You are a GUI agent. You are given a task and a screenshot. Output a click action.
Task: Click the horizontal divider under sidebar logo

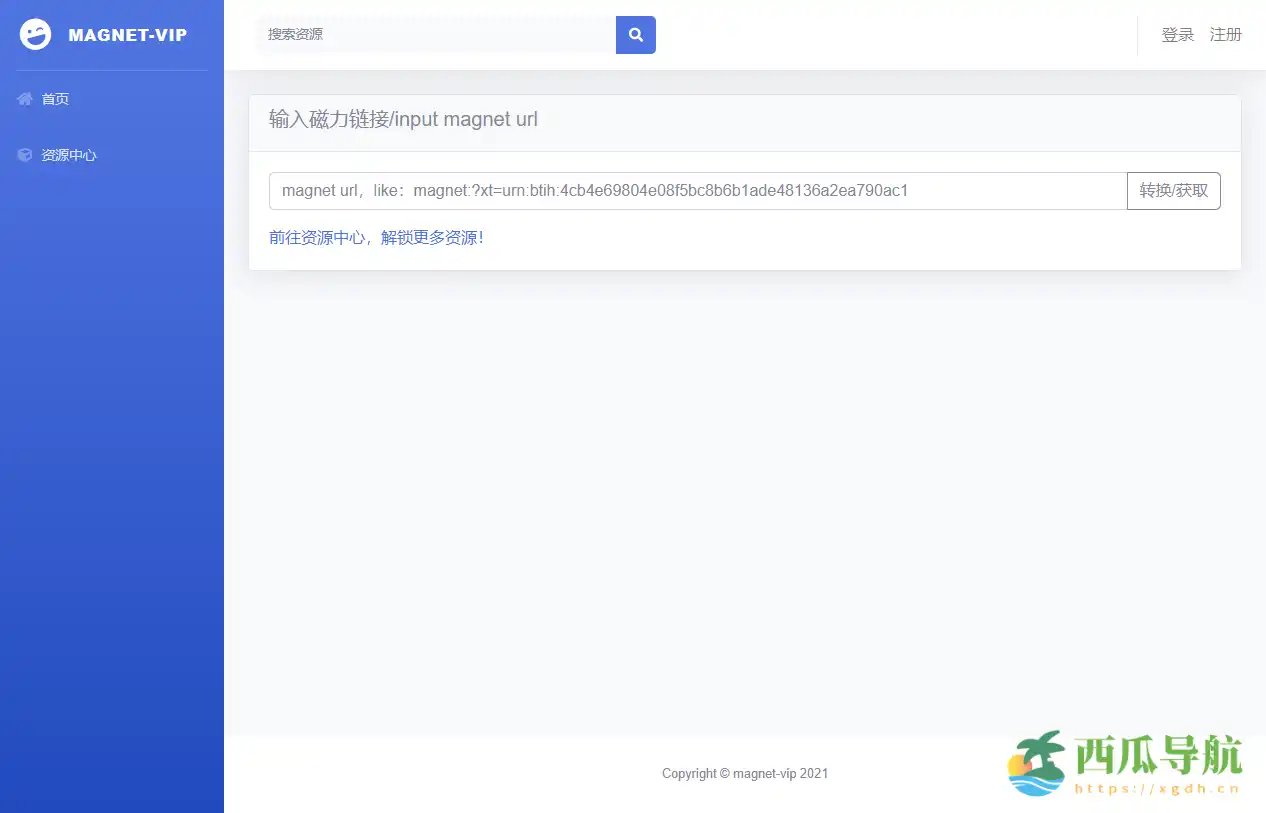click(112, 70)
